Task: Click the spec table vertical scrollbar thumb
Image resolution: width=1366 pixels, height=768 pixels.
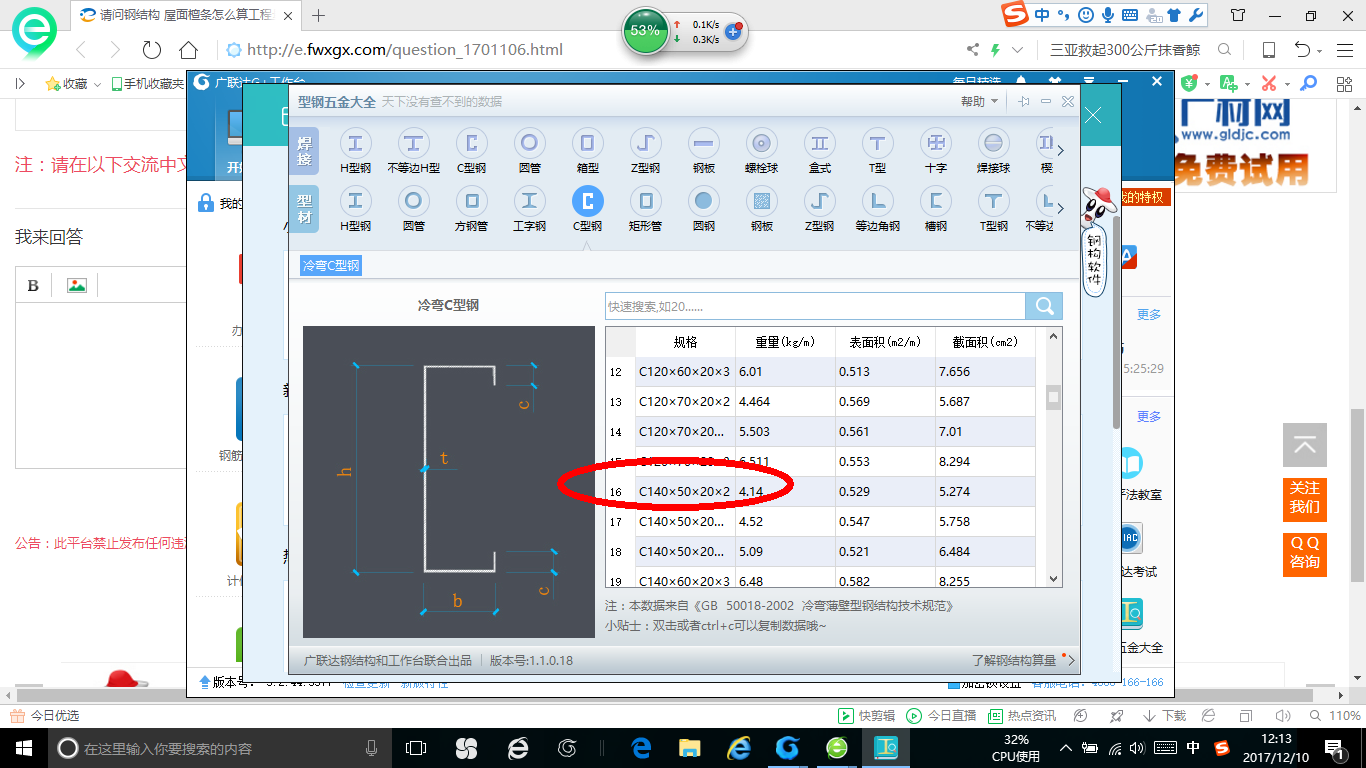Action: [x=1052, y=397]
